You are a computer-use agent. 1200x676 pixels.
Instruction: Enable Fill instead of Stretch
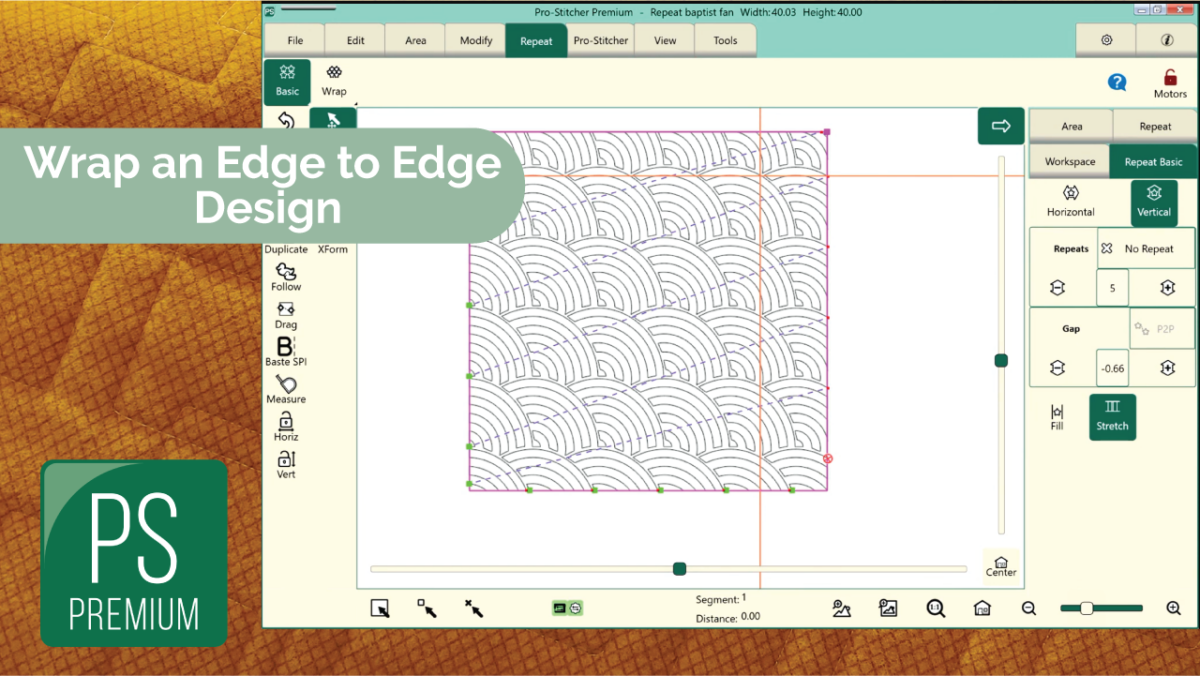pos(1057,417)
